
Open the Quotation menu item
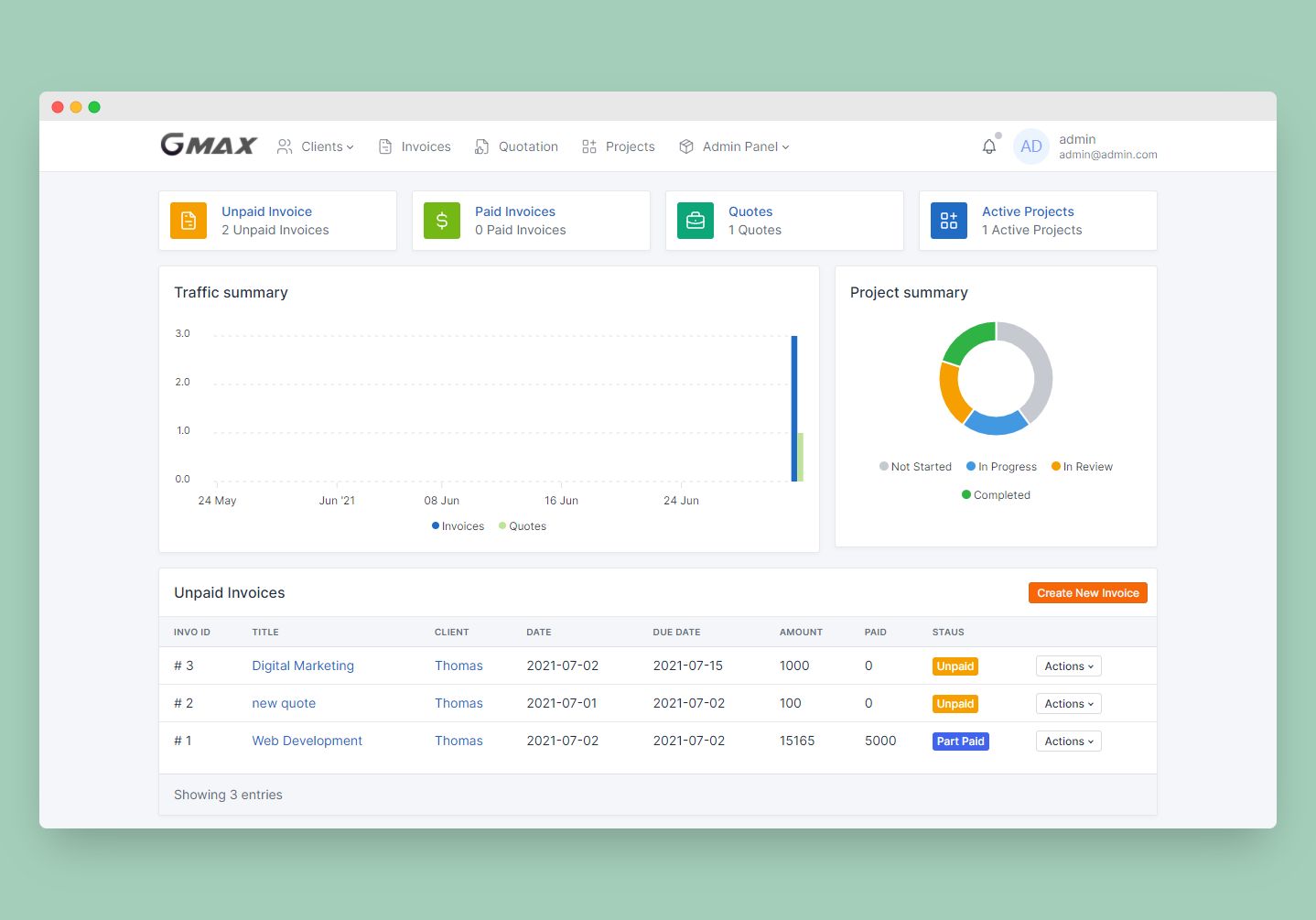click(x=528, y=146)
